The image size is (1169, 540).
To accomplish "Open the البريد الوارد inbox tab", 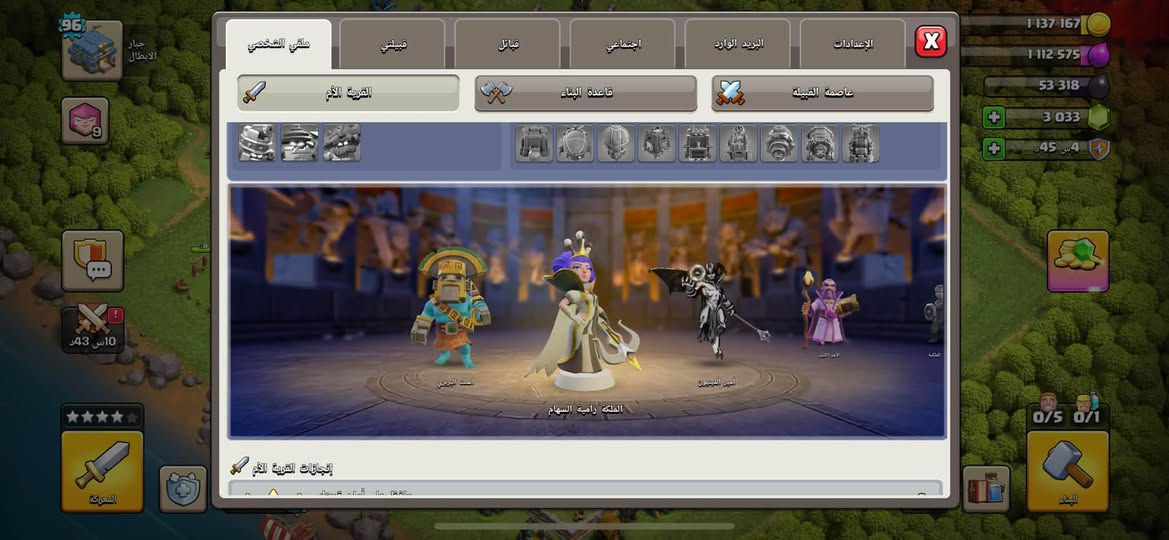I will pos(737,44).
